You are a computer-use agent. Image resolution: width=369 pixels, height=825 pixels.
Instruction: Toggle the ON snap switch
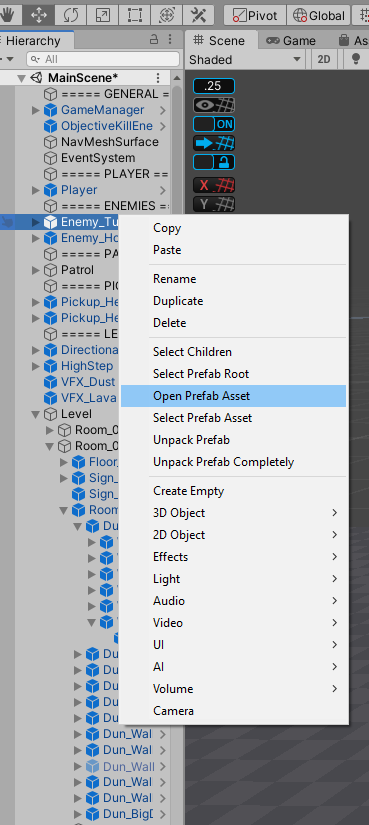(x=214, y=124)
